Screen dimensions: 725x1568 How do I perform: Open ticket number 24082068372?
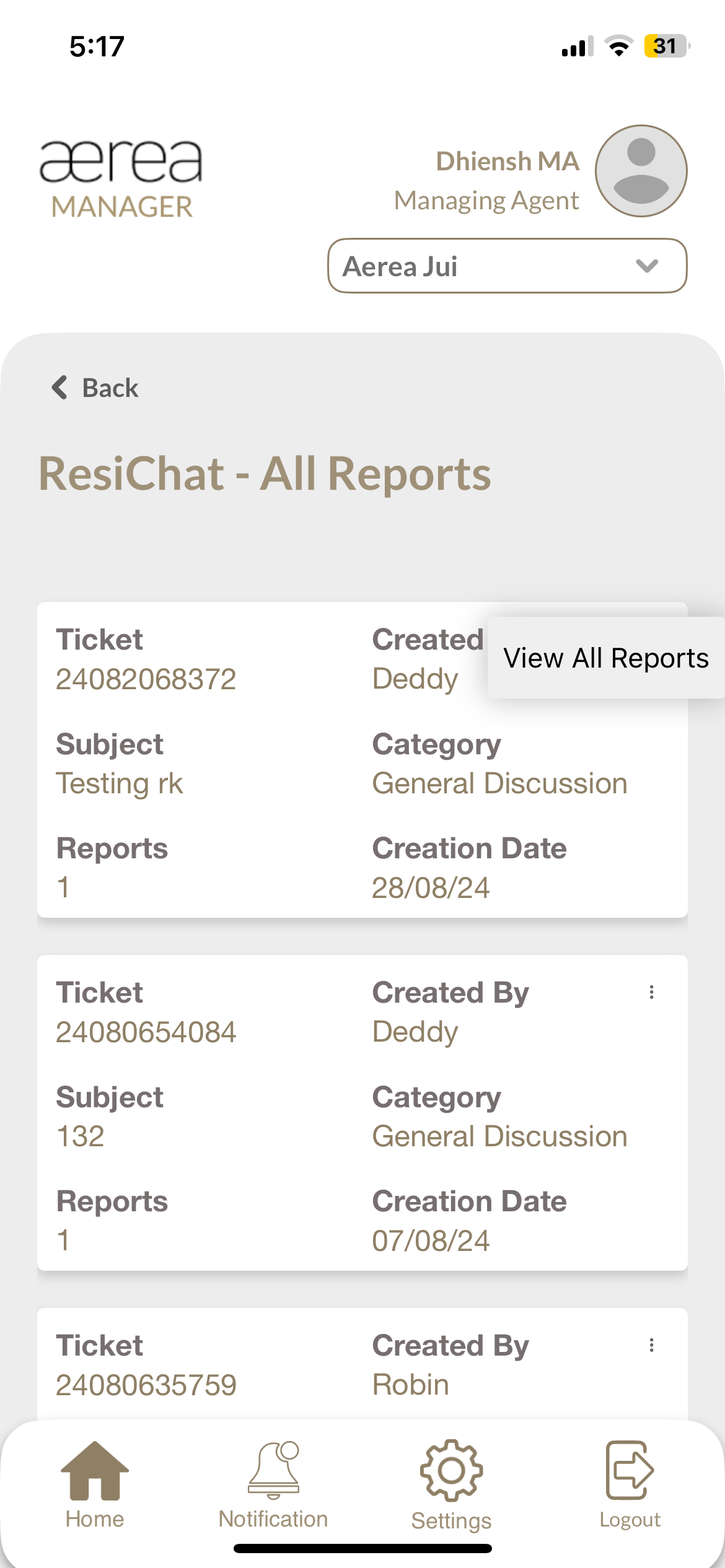[146, 679]
